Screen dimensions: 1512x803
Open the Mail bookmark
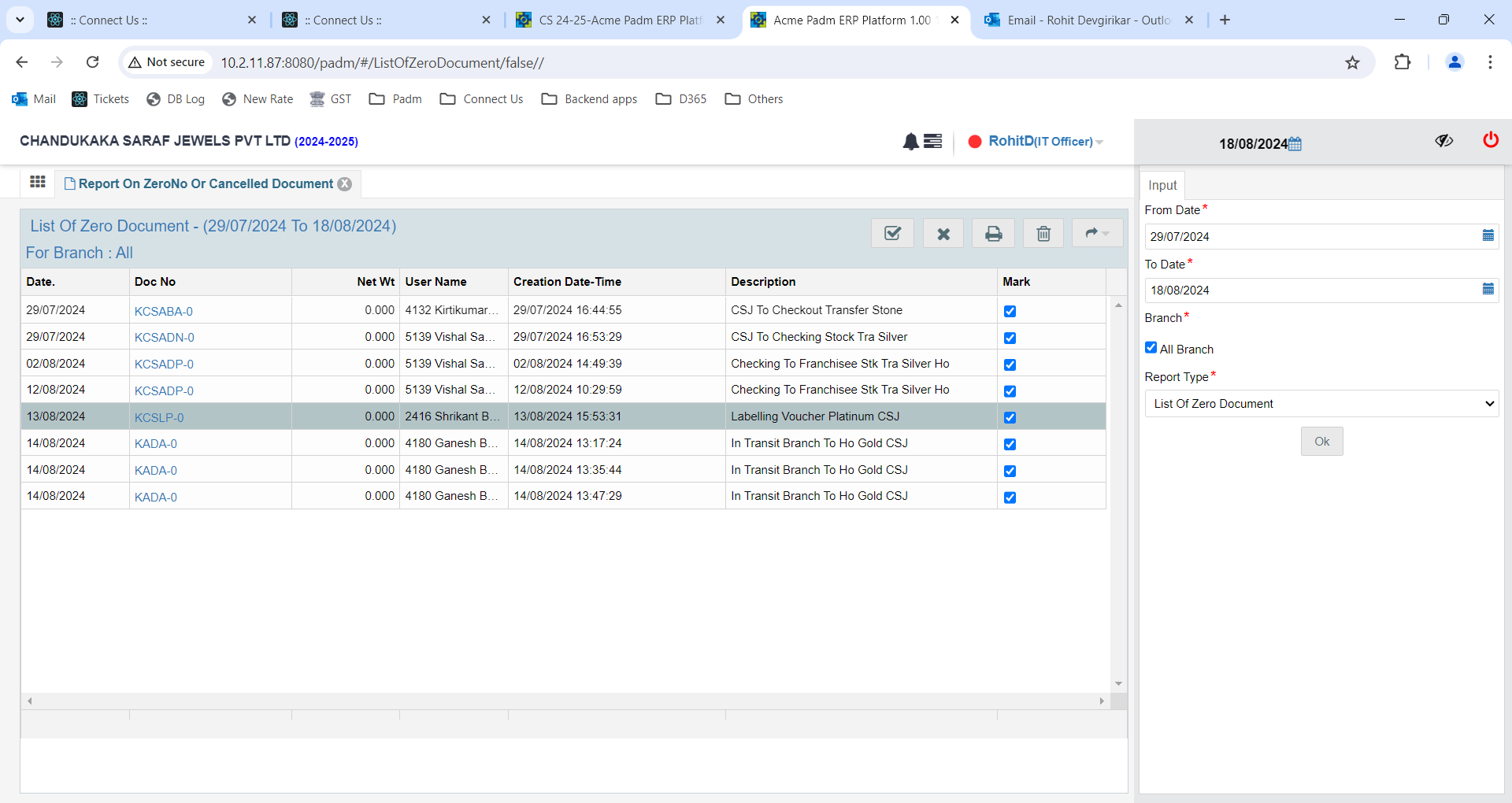(x=34, y=99)
